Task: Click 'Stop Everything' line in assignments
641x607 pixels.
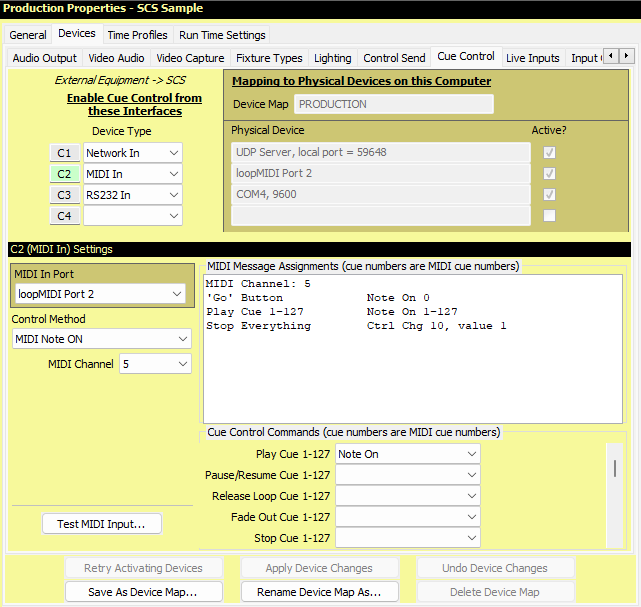Action: tap(356, 326)
